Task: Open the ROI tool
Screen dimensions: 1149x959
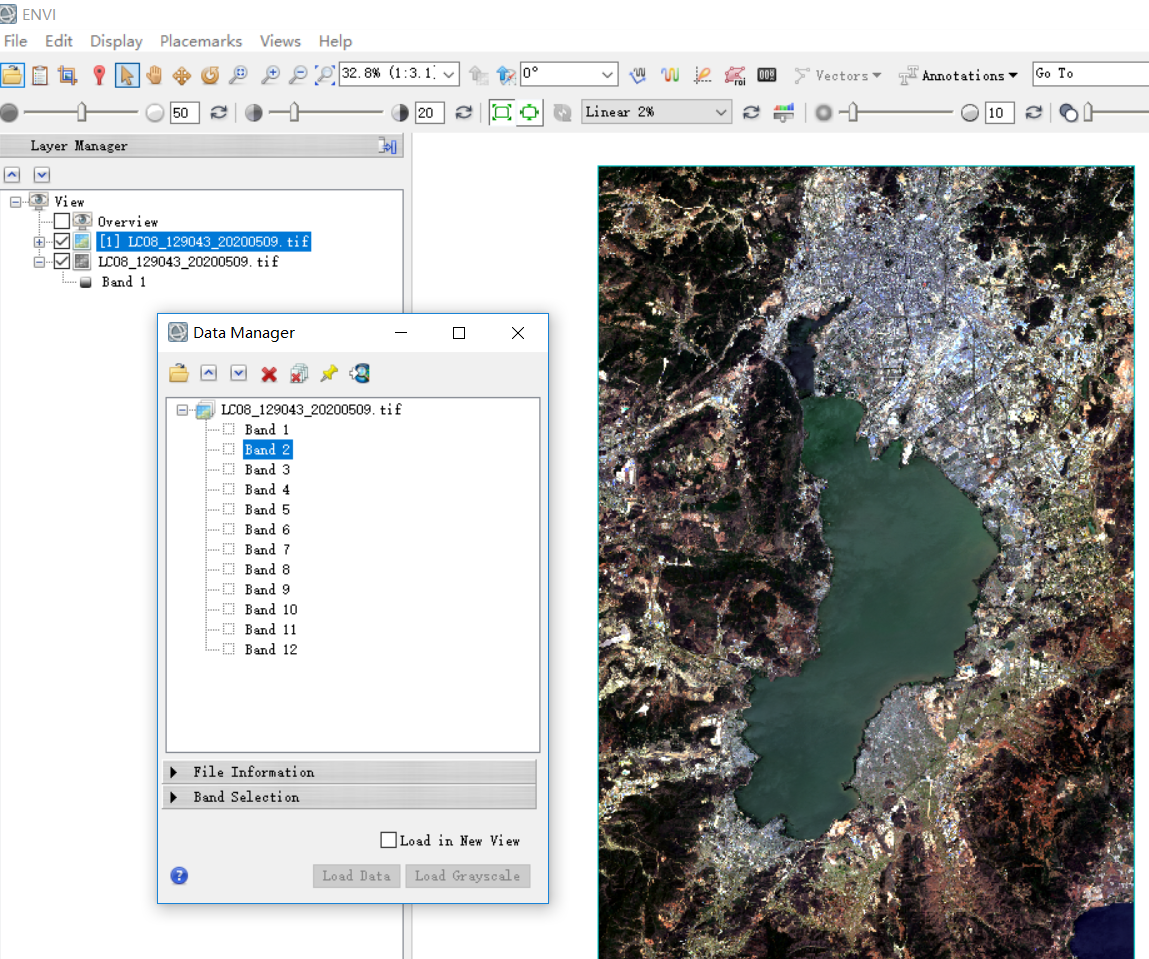Action: click(x=734, y=75)
